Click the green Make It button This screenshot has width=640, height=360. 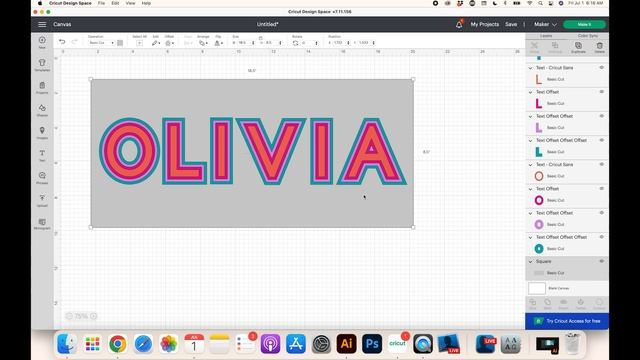pos(584,24)
